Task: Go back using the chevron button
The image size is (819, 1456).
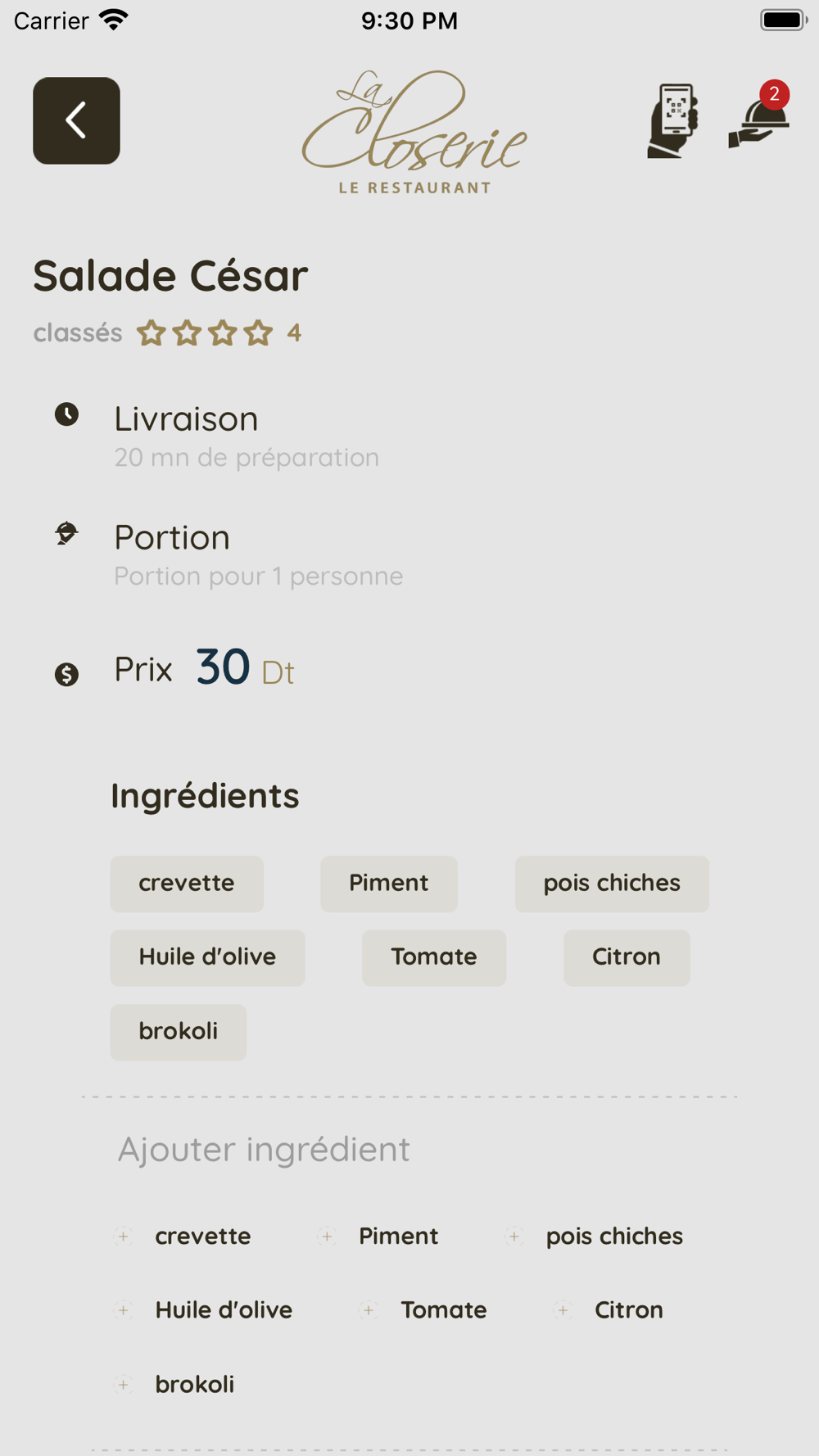Action: [x=76, y=120]
